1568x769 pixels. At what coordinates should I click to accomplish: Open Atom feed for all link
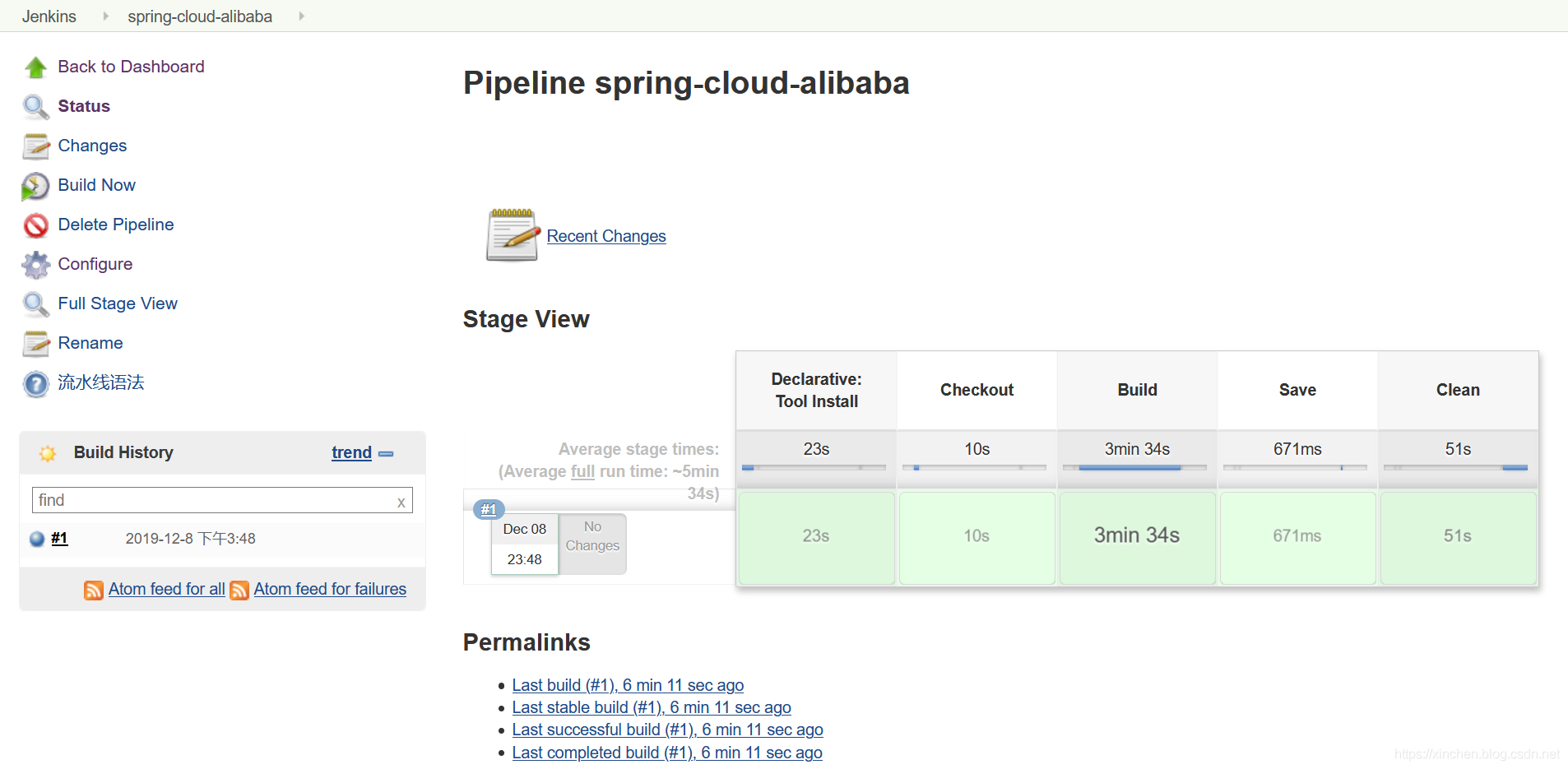click(x=166, y=589)
